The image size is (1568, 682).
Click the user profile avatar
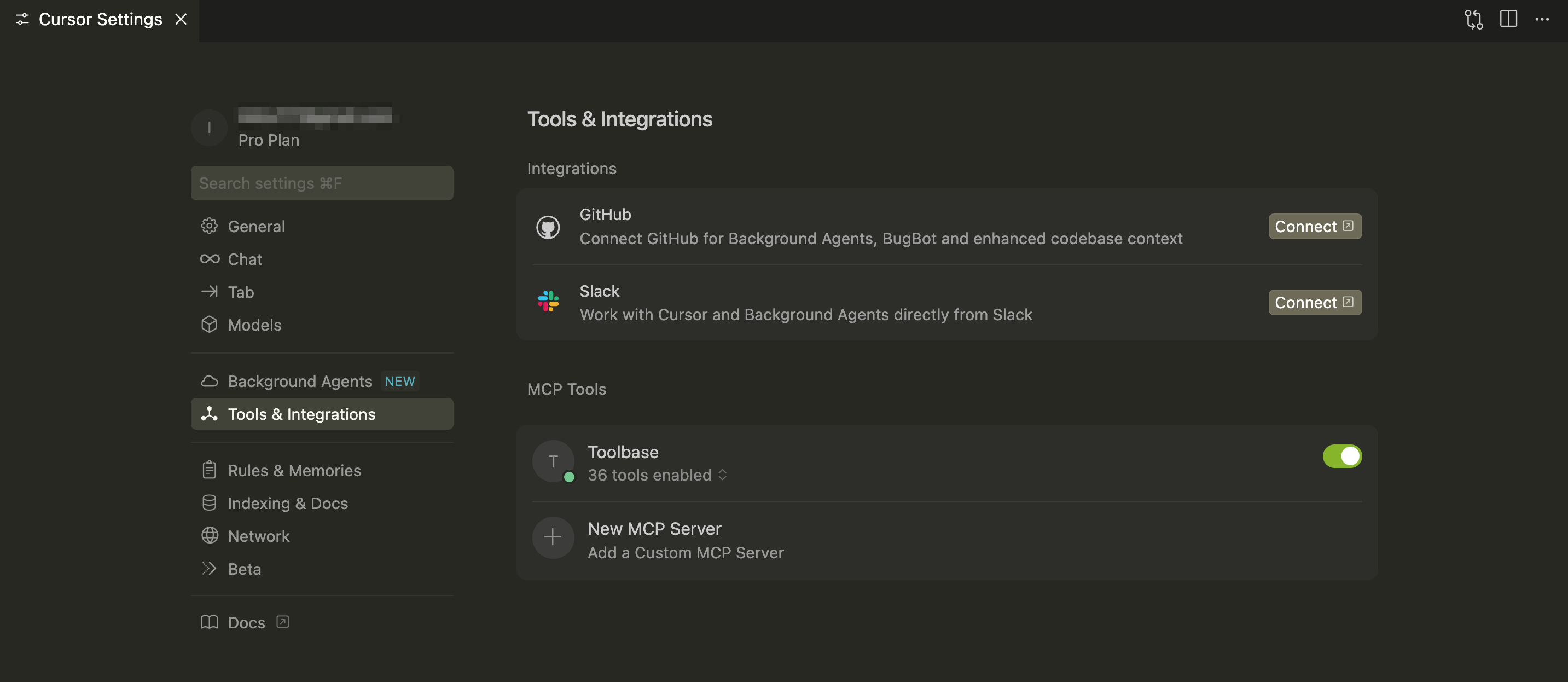pyautogui.click(x=209, y=128)
